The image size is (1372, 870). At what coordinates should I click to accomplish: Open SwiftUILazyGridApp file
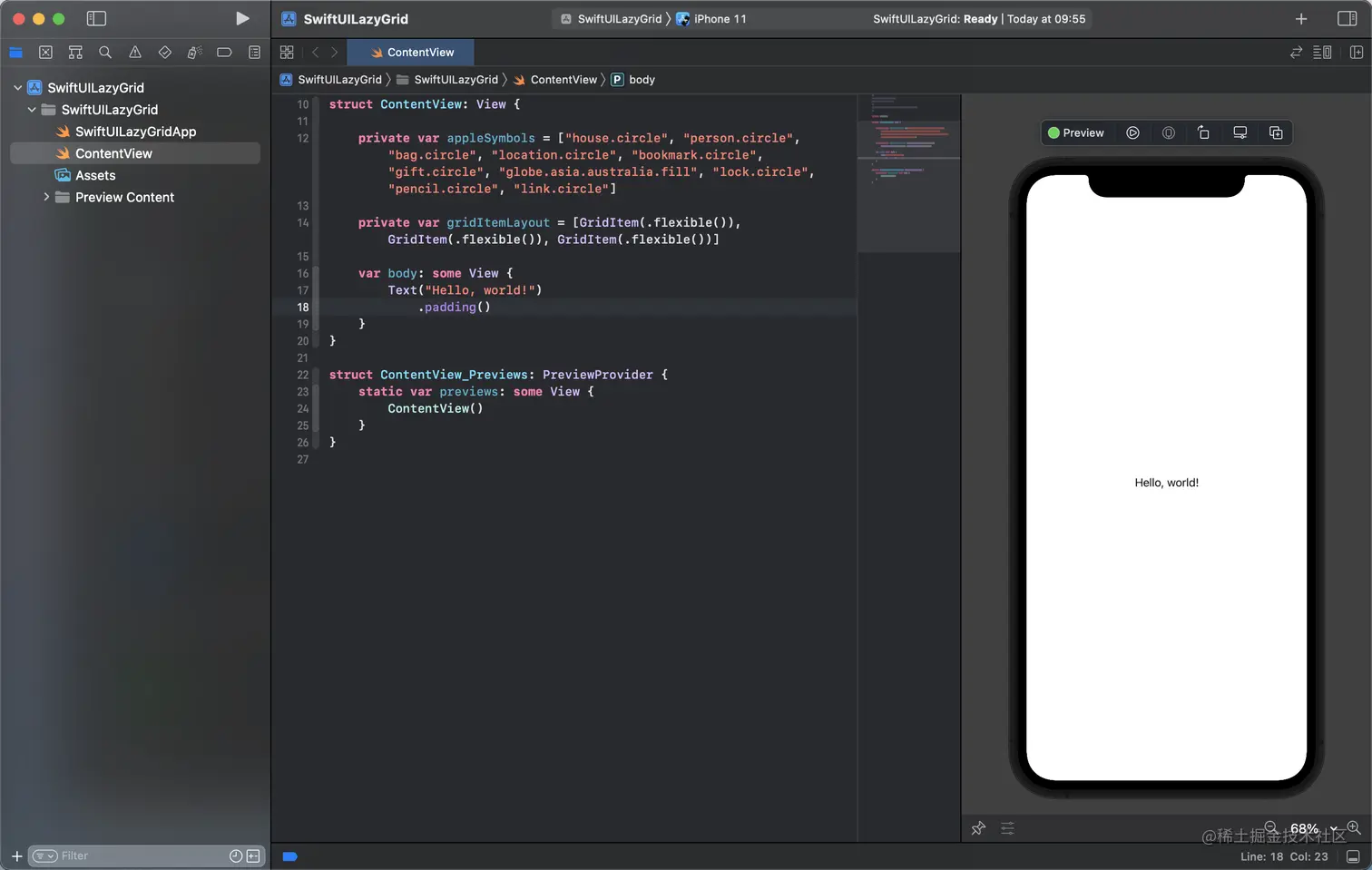135,132
